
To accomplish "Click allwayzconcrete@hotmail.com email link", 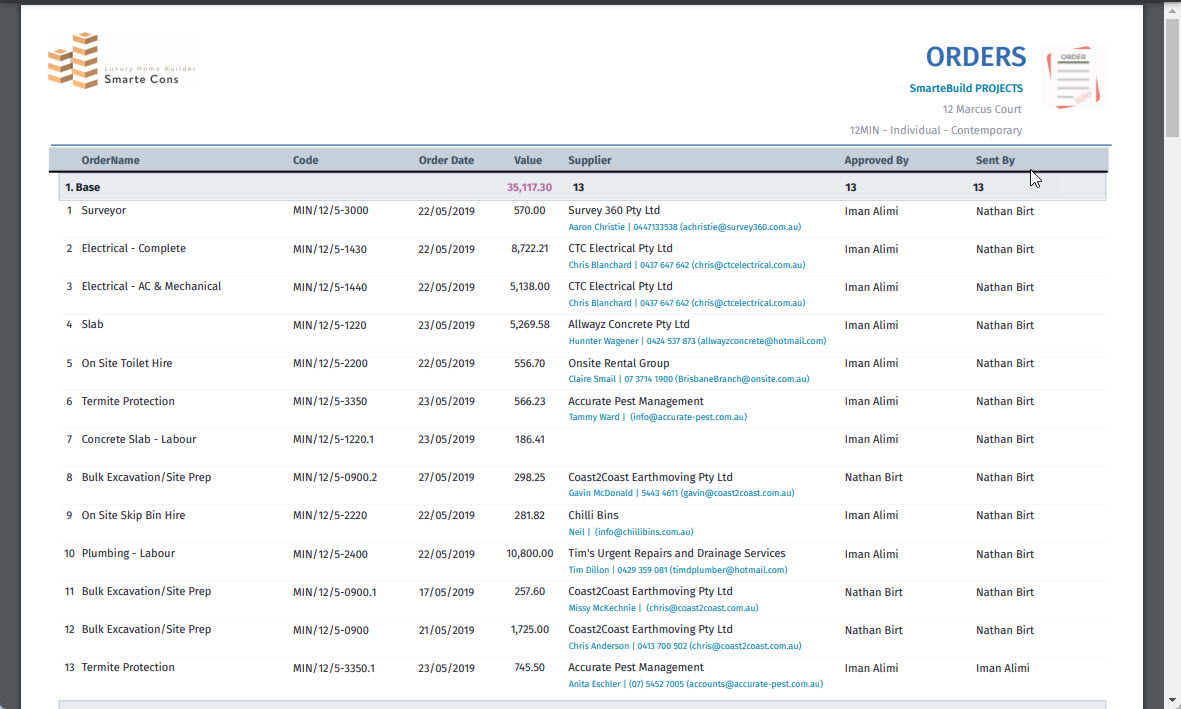I will [x=764, y=340].
